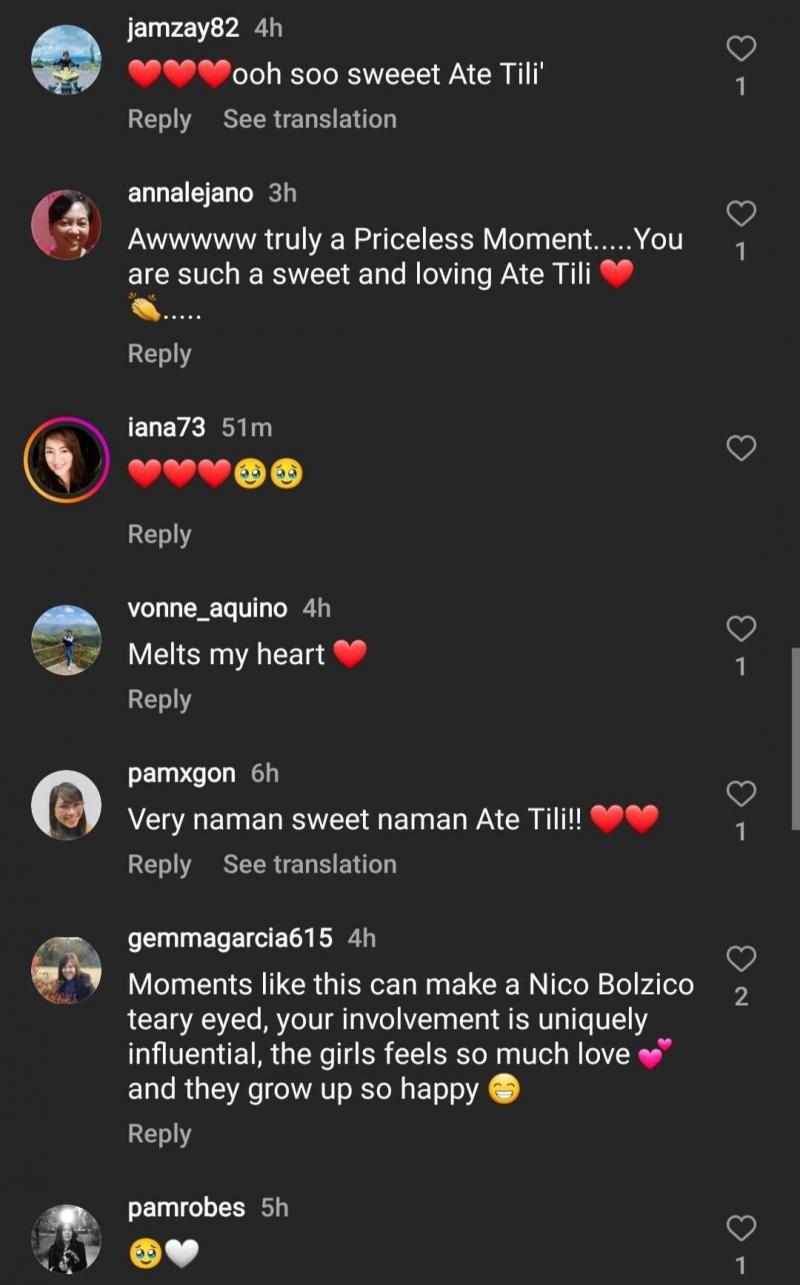Reply to gemmagarcia615's comment
This screenshot has height=1285, width=800.
coord(159,1134)
